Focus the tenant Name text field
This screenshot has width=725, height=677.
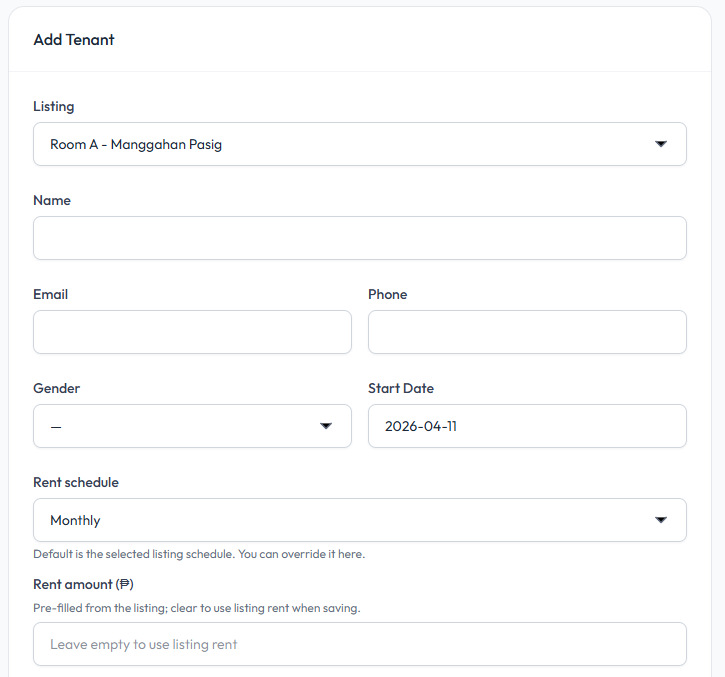pos(359,238)
